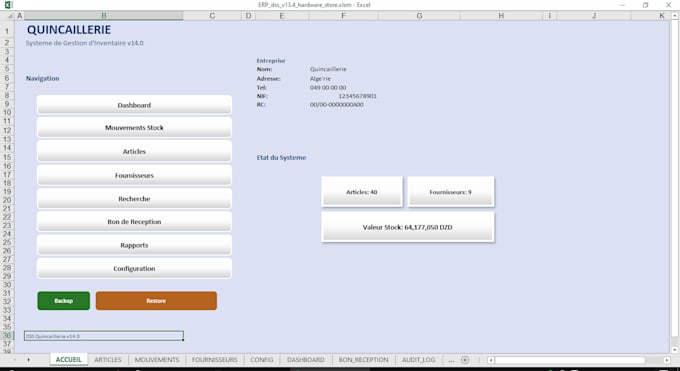The width and height of the screenshot is (680, 371).
Task: Launch the Recherche button
Action: pos(134,199)
